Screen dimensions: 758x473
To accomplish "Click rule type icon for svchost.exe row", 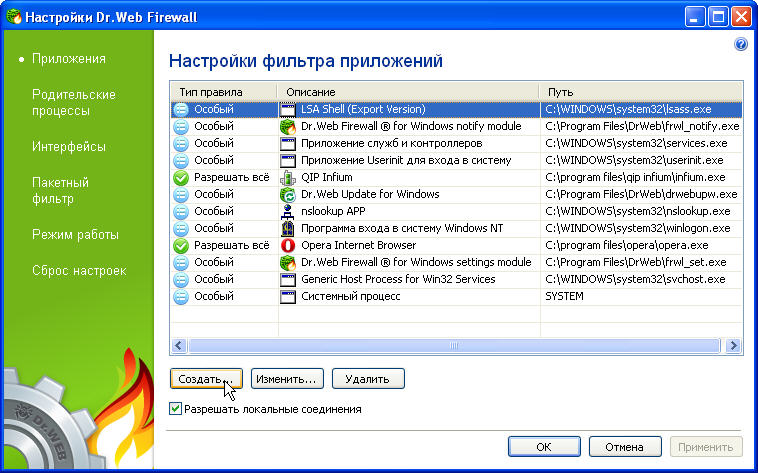I will click(181, 280).
